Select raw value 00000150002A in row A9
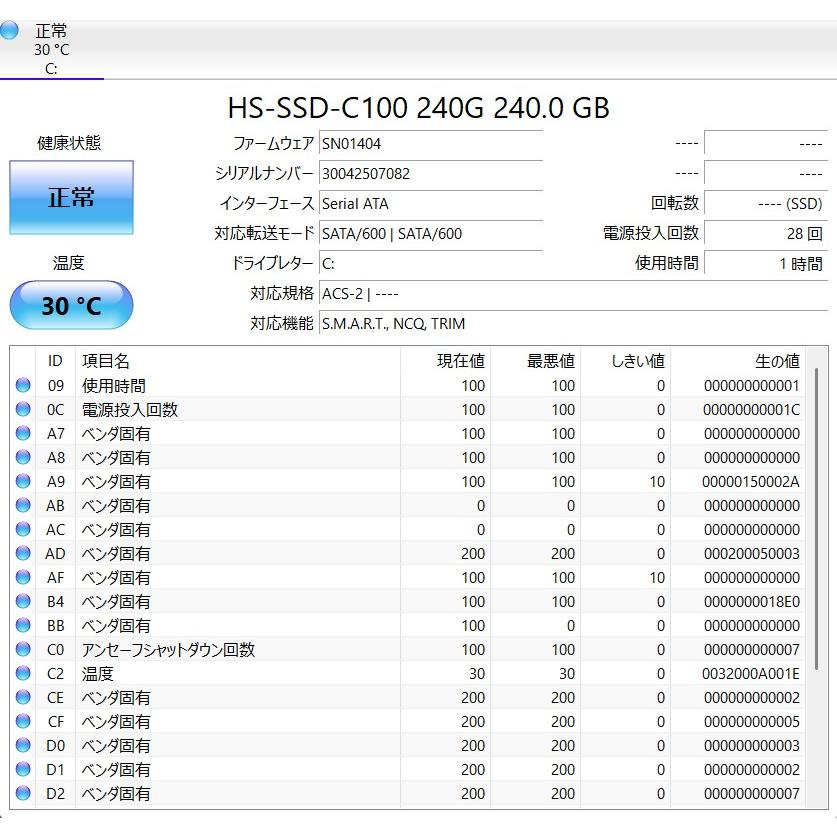This screenshot has height=837, width=837. (x=751, y=482)
